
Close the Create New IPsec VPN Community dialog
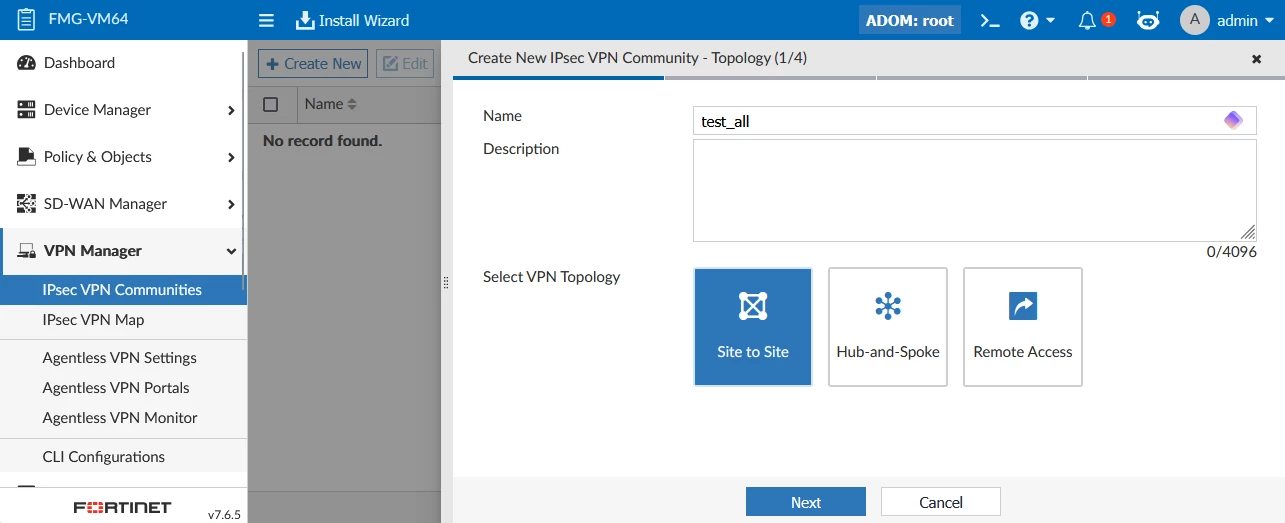click(x=1257, y=59)
